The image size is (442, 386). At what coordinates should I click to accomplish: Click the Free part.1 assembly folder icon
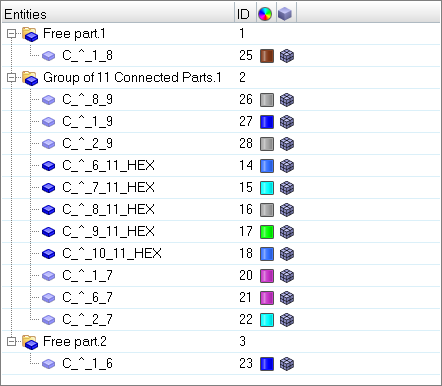pos(30,34)
